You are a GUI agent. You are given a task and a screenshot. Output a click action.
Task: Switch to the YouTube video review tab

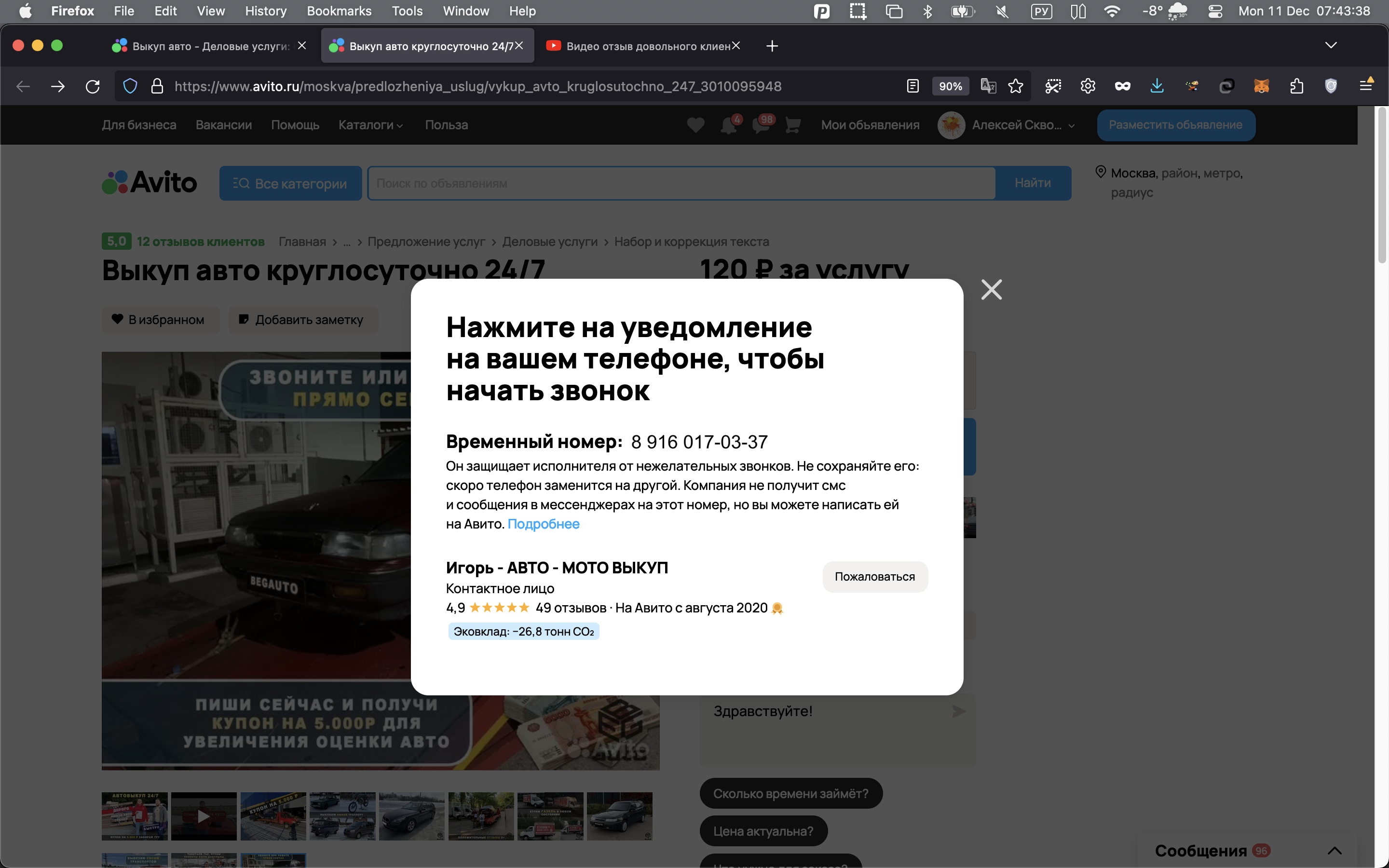pyautogui.click(x=643, y=46)
